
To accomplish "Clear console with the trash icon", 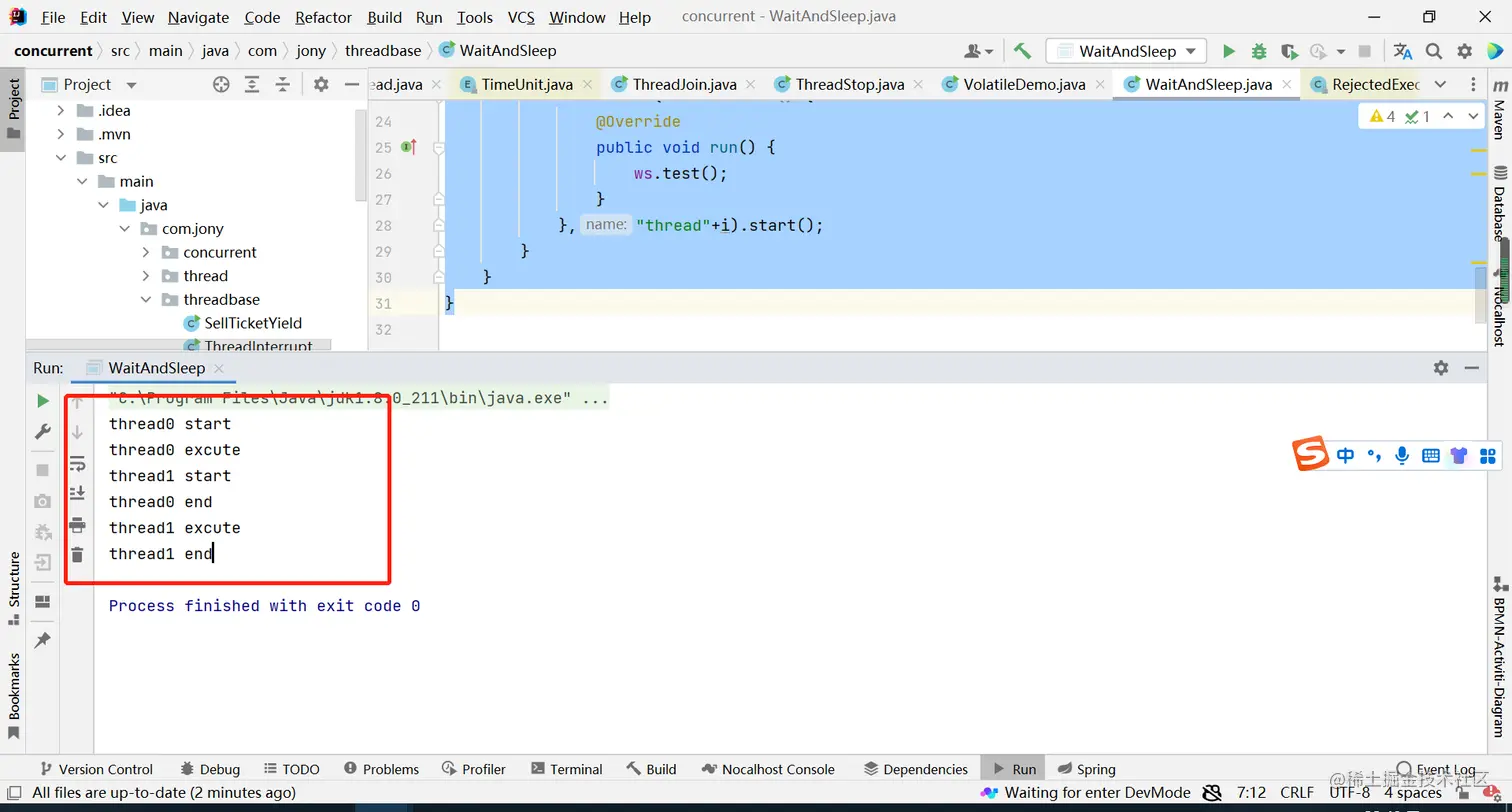I will pyautogui.click(x=77, y=554).
